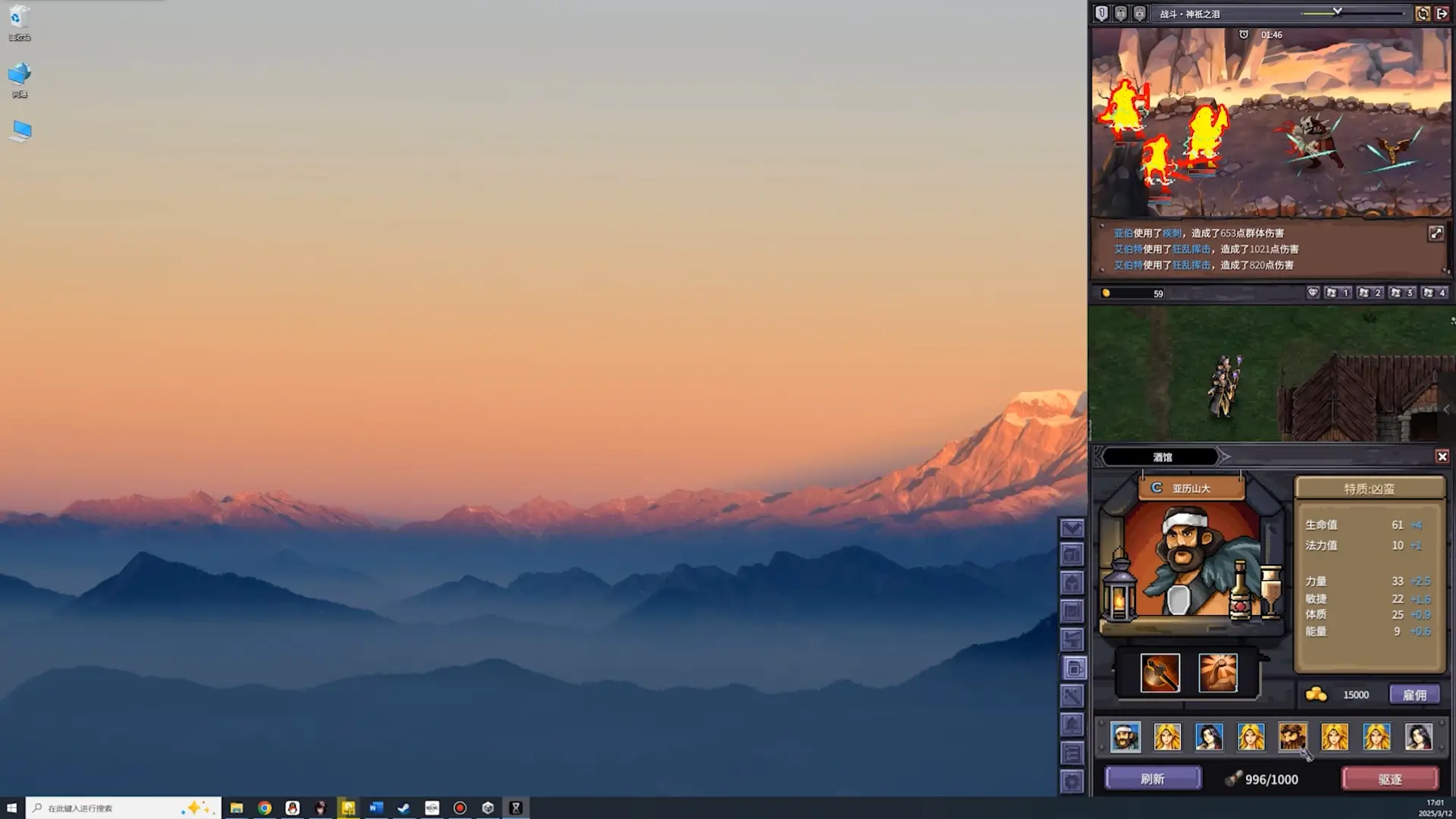Open the tavern mug icon in sidebar
Image resolution: width=1456 pixels, height=819 pixels.
pyautogui.click(x=1074, y=668)
